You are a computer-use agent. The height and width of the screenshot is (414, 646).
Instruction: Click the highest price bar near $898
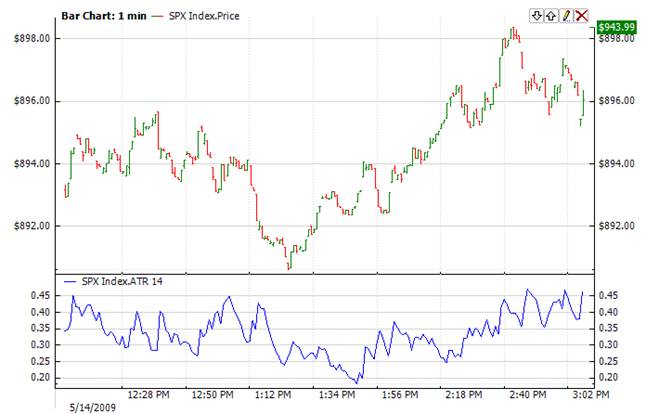(x=512, y=32)
